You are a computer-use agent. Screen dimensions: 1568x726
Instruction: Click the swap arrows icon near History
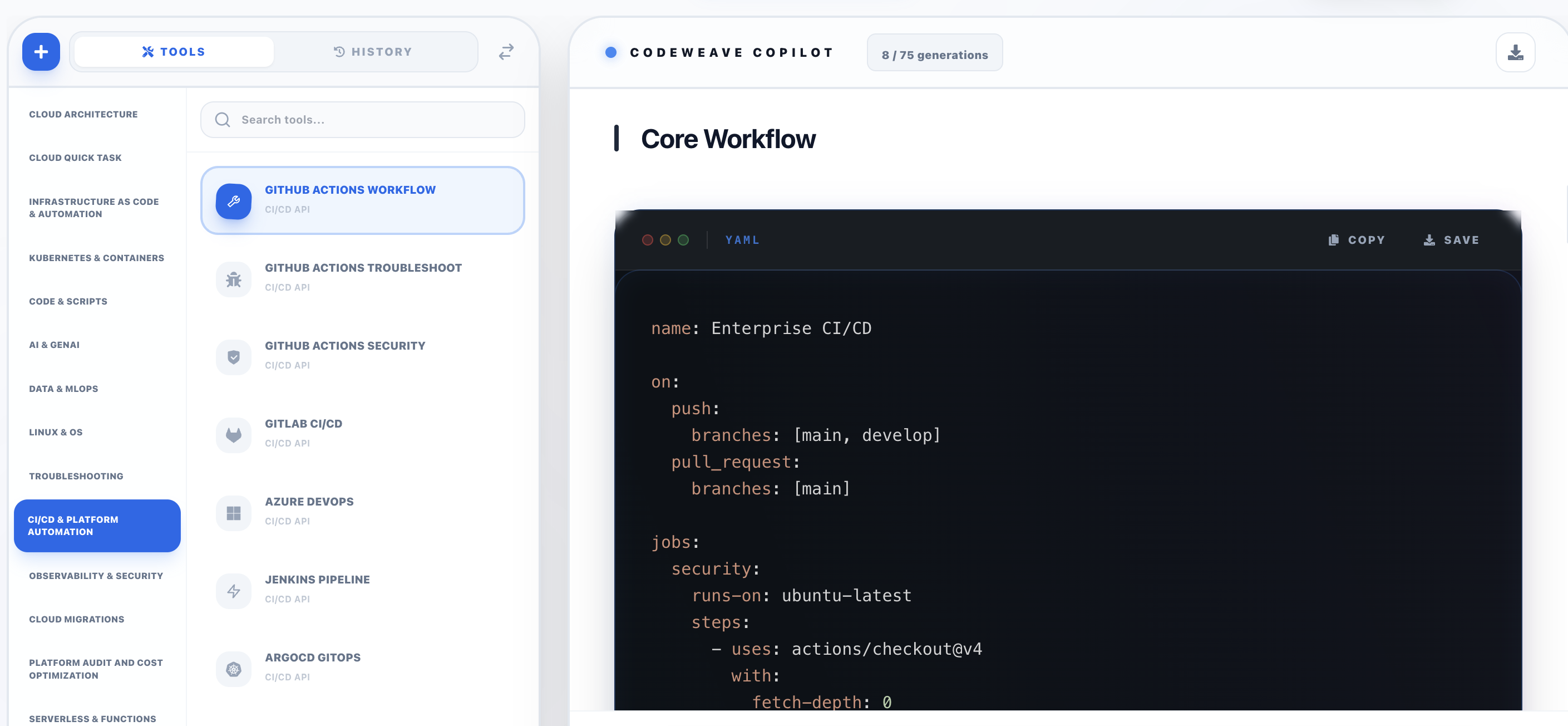506,51
